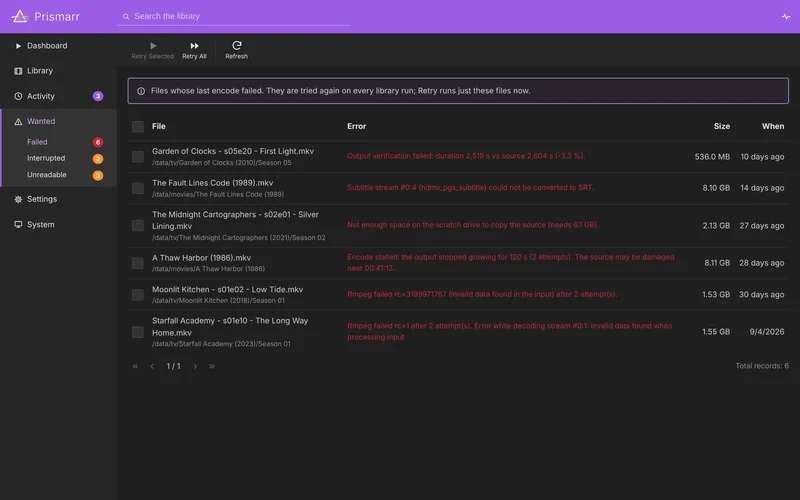800x500 pixels.
Task: Select The Fault Lines Code row checkbox
Action: 138,188
